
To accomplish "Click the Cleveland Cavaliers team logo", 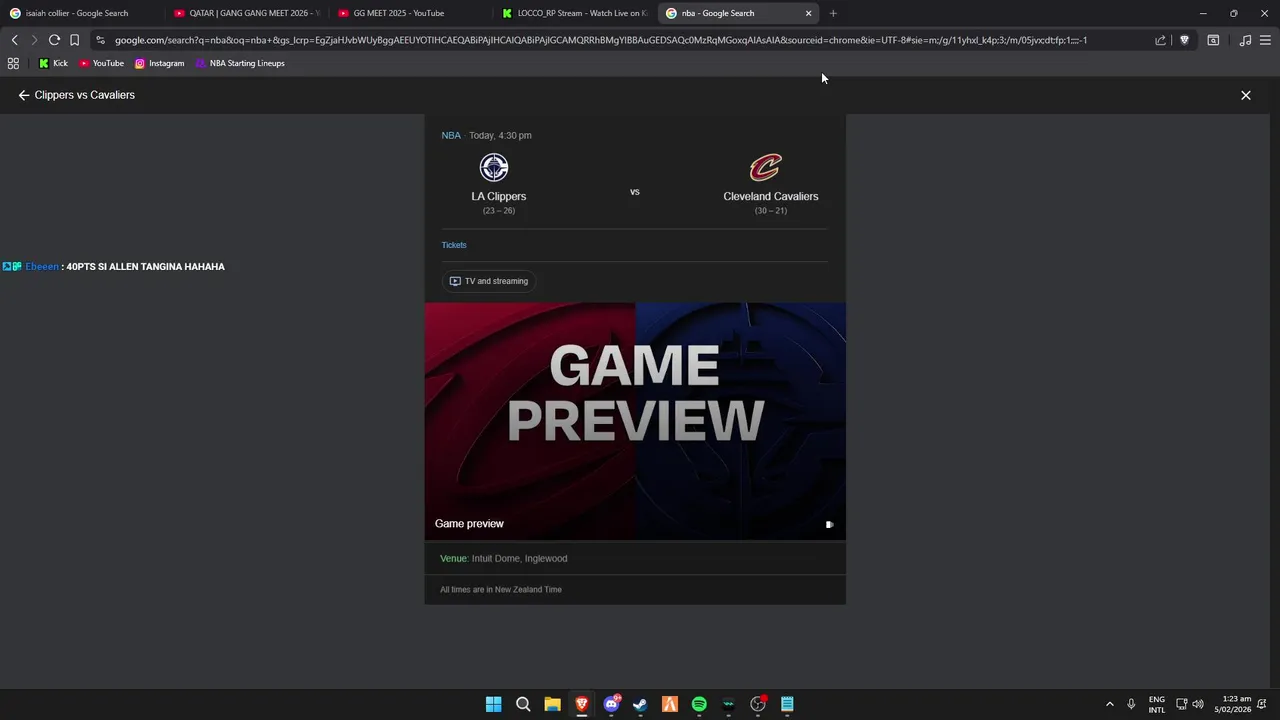I will click(766, 167).
